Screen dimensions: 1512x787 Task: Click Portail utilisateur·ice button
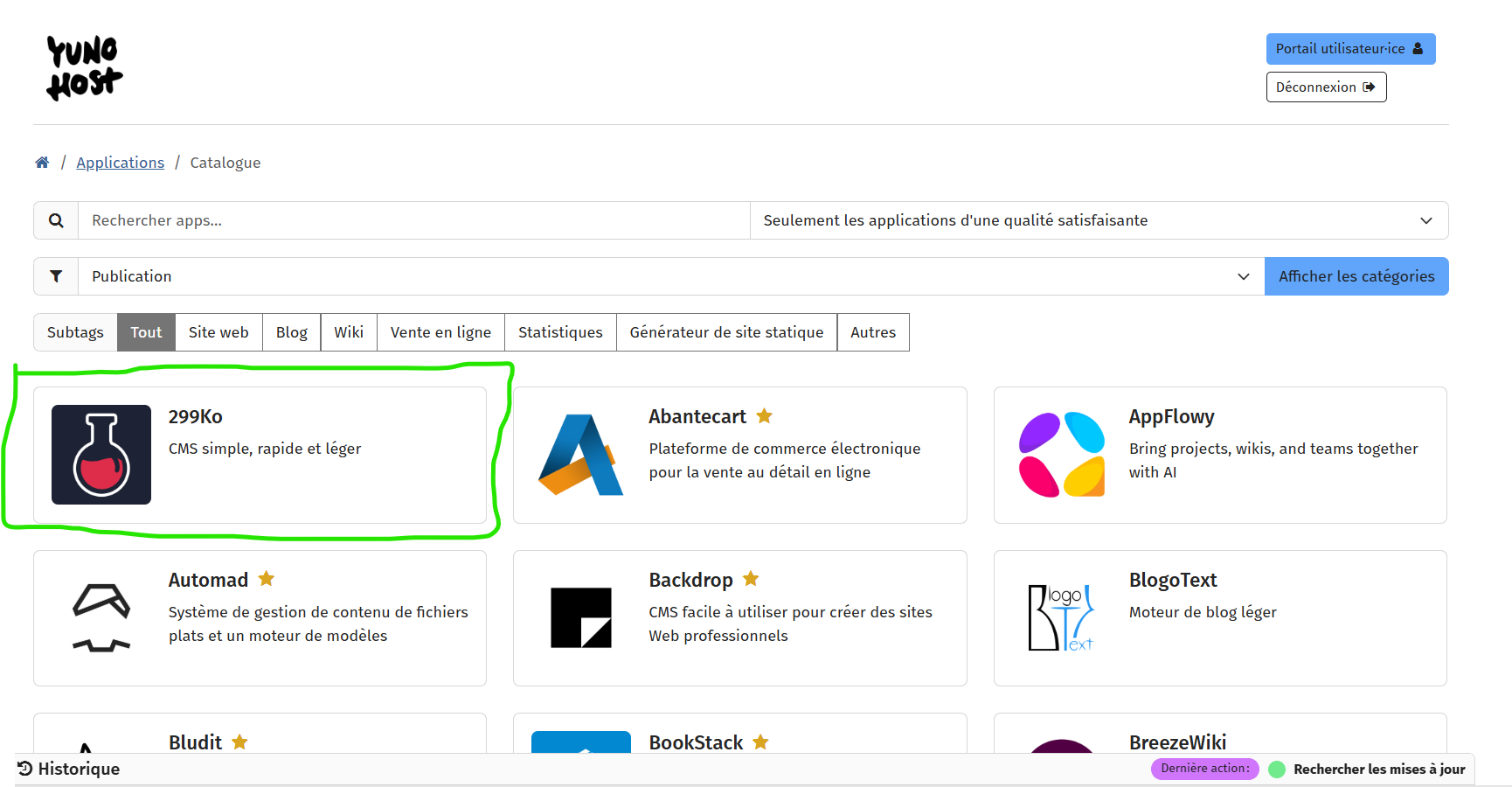click(x=1350, y=49)
